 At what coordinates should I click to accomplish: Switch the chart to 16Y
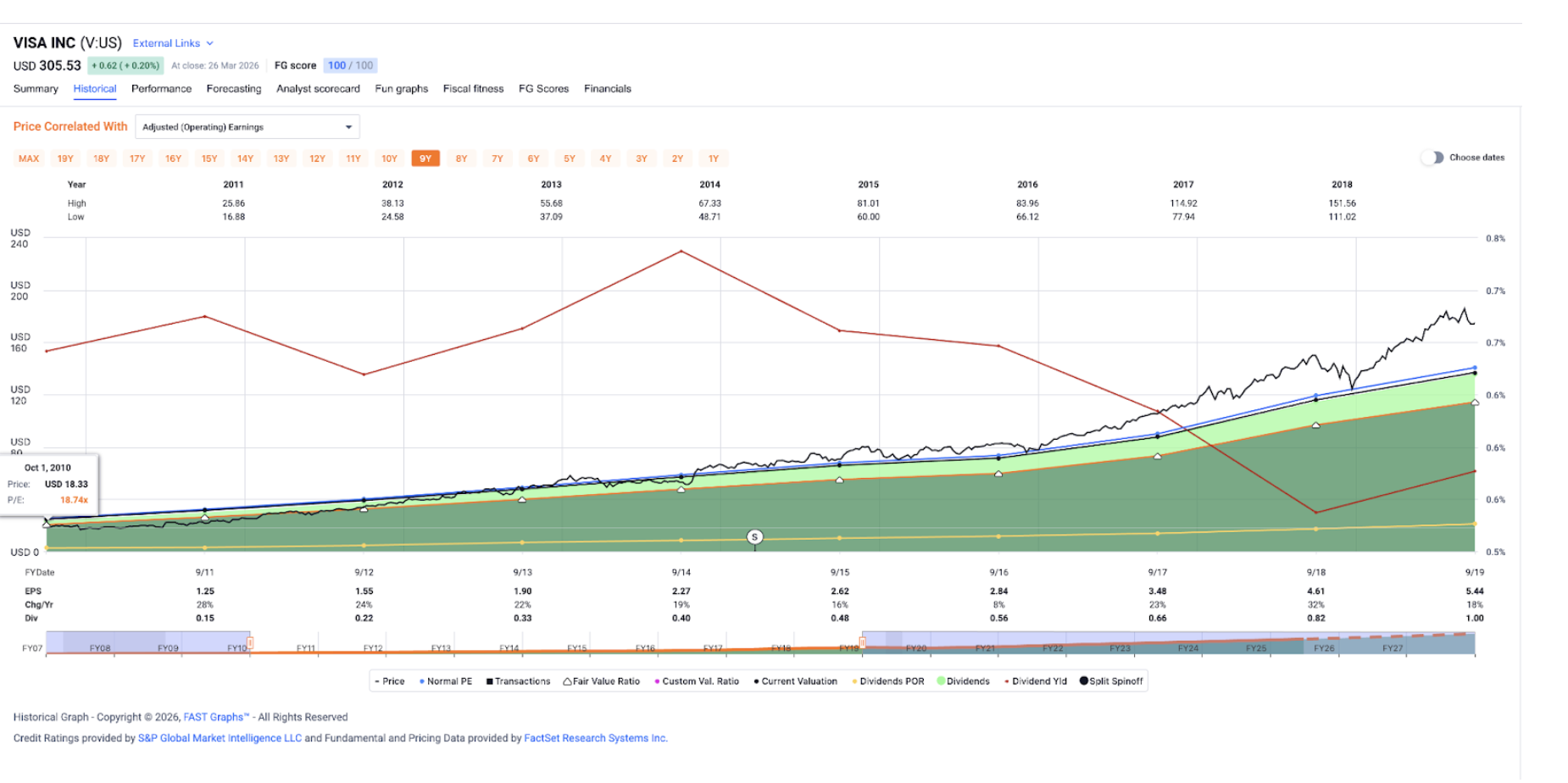click(x=173, y=158)
